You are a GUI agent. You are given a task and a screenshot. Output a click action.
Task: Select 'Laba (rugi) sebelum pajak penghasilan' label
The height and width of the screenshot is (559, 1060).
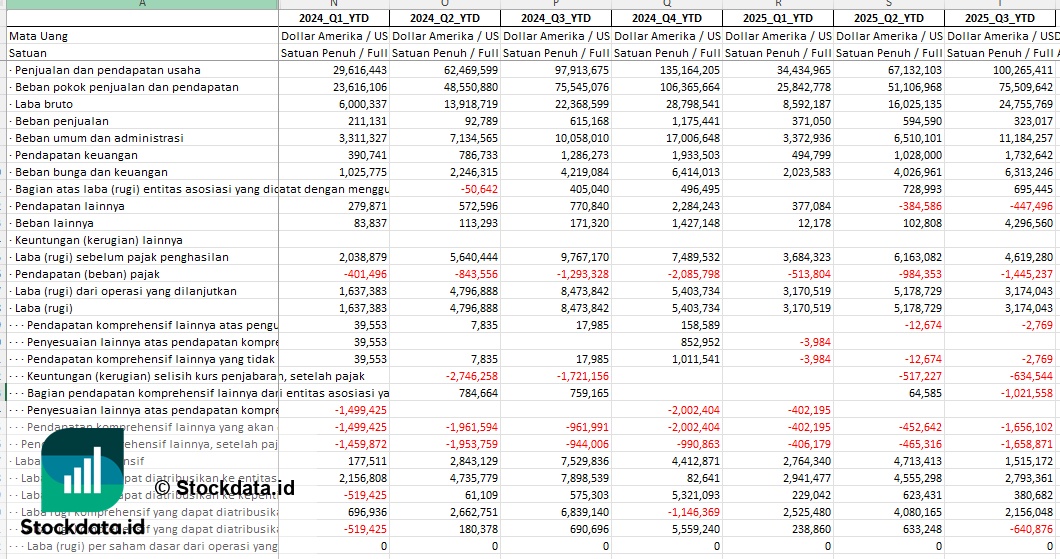[x=122, y=257]
